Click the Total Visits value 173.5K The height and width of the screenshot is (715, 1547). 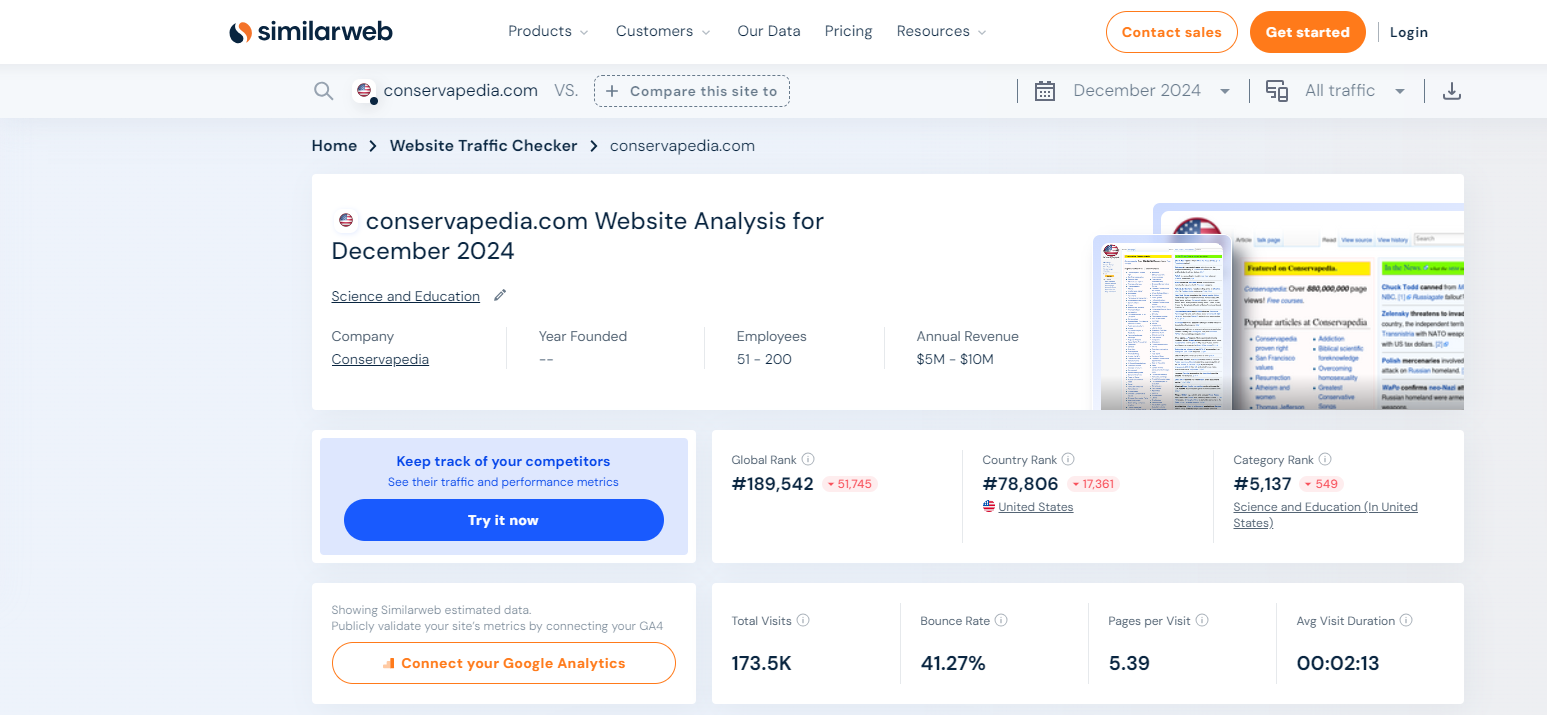pos(762,663)
